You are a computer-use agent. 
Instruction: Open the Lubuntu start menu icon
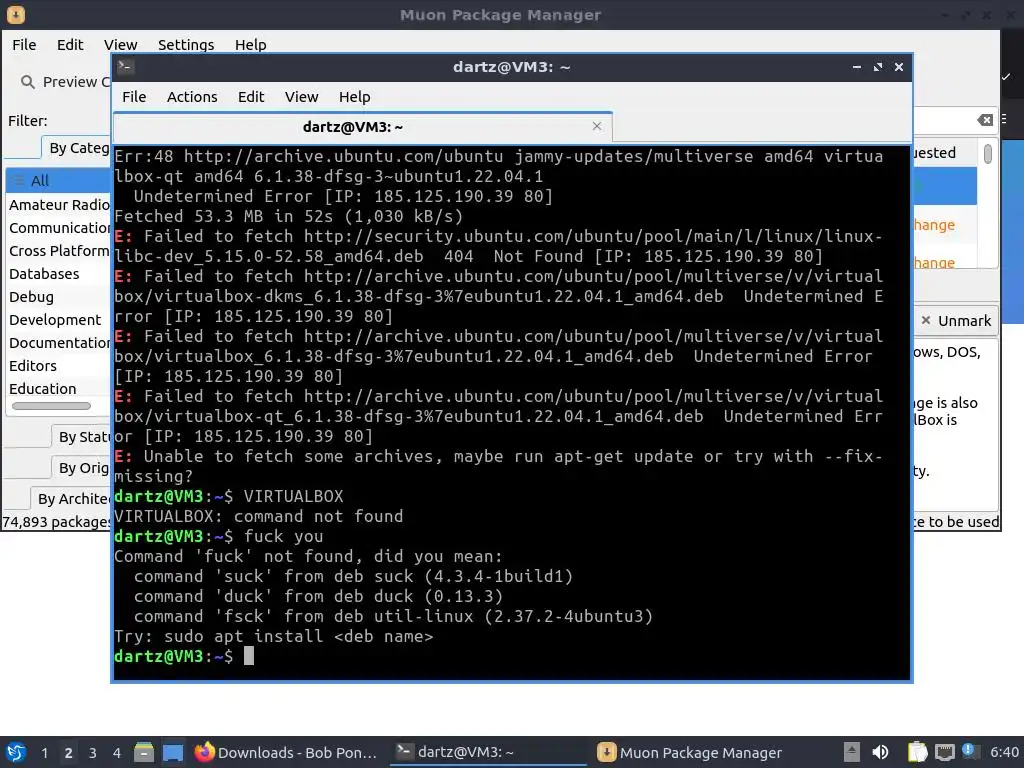pos(16,752)
